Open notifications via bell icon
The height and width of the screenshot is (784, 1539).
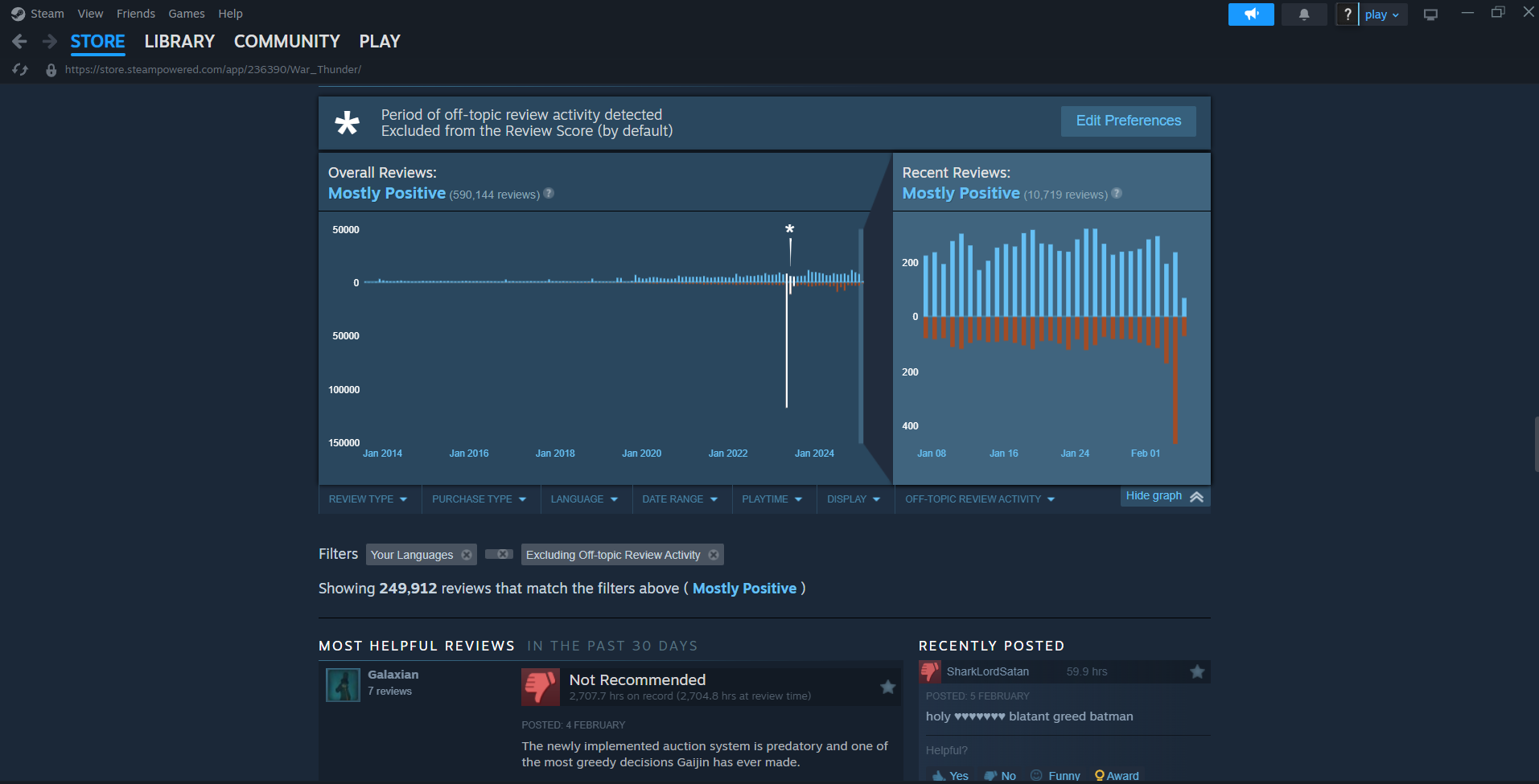point(1303,14)
